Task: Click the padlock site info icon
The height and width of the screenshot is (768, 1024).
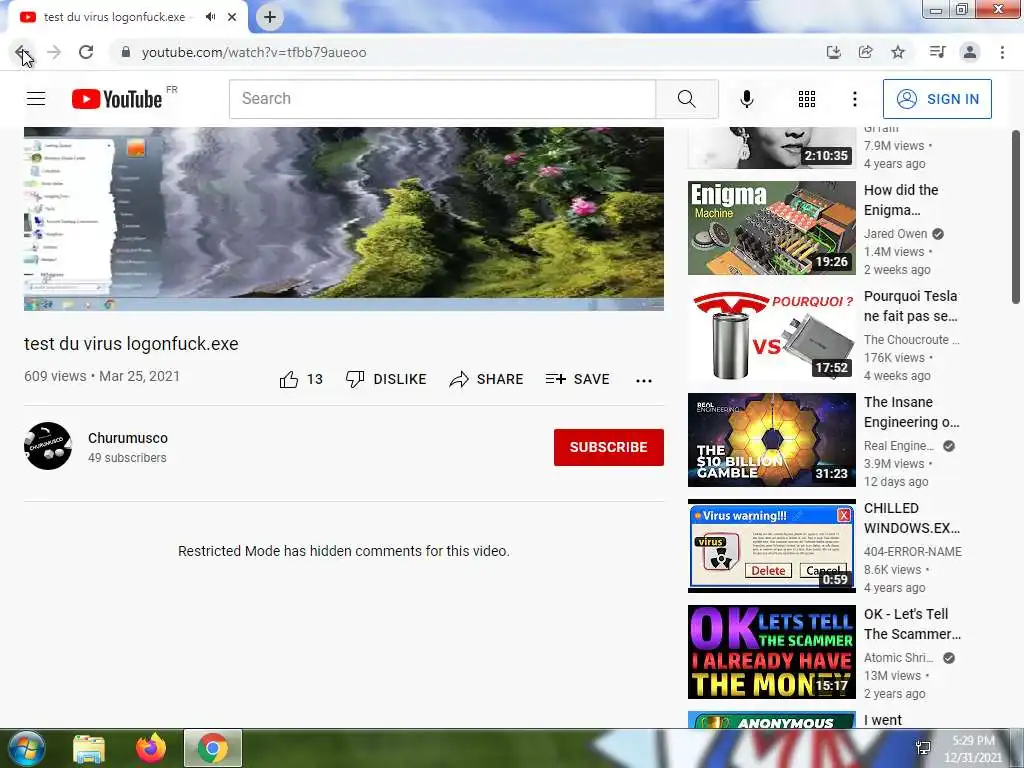Action: click(126, 52)
